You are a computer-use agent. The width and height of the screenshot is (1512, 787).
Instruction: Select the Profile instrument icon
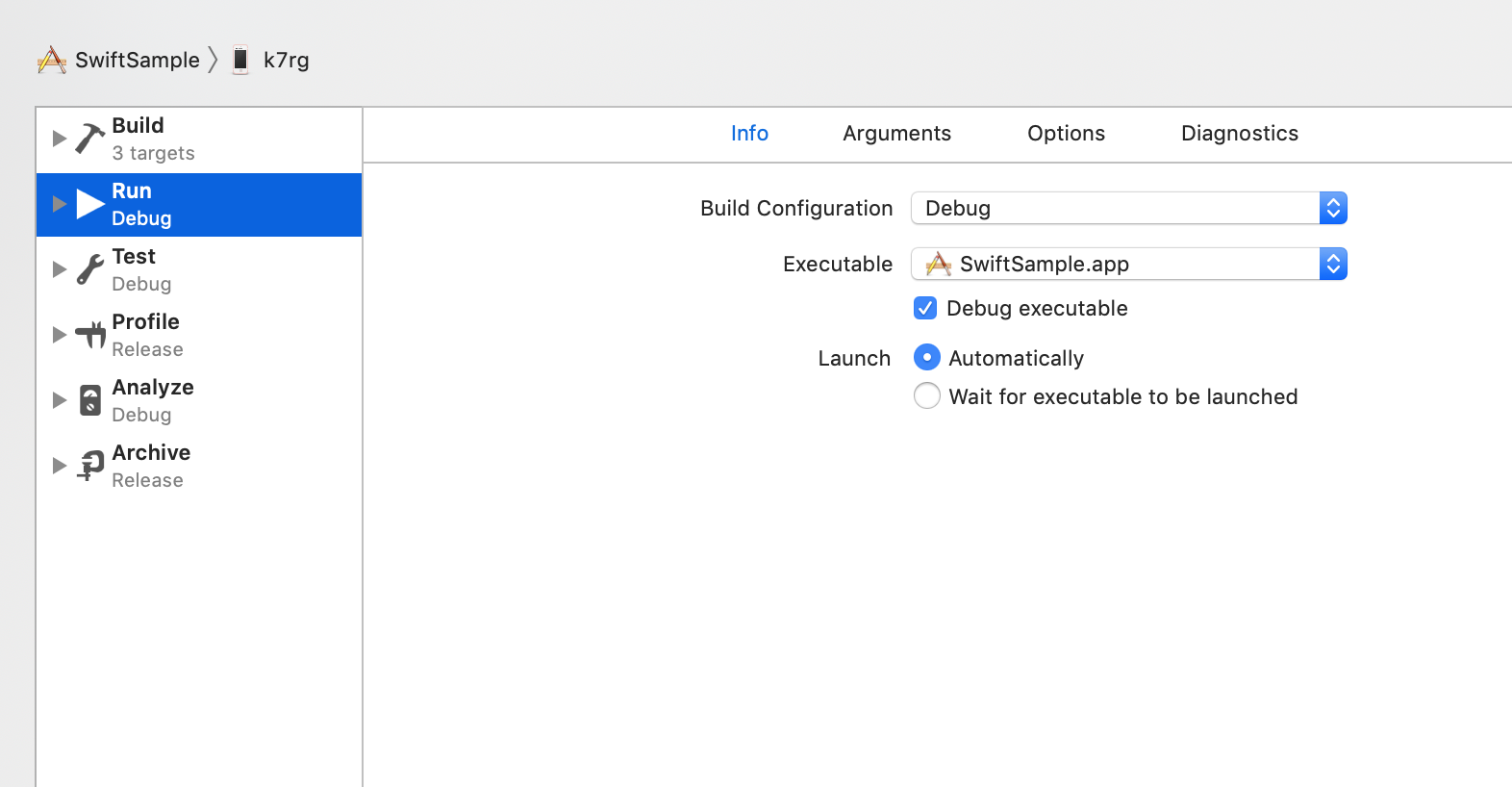click(x=90, y=335)
